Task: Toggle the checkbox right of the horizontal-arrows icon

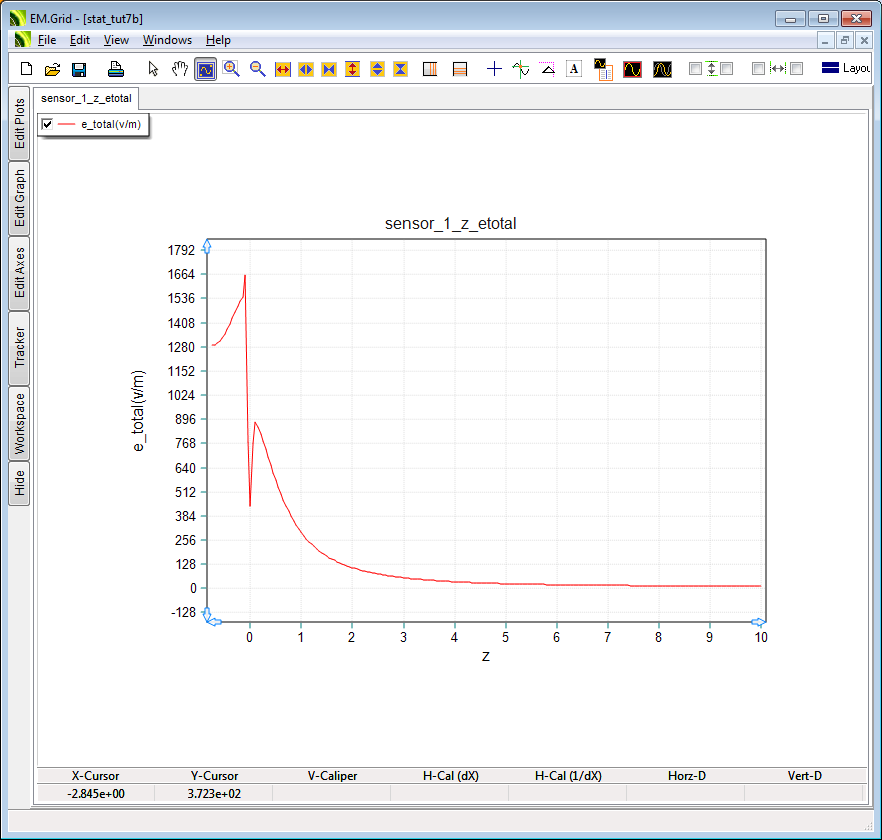Action: tap(797, 69)
